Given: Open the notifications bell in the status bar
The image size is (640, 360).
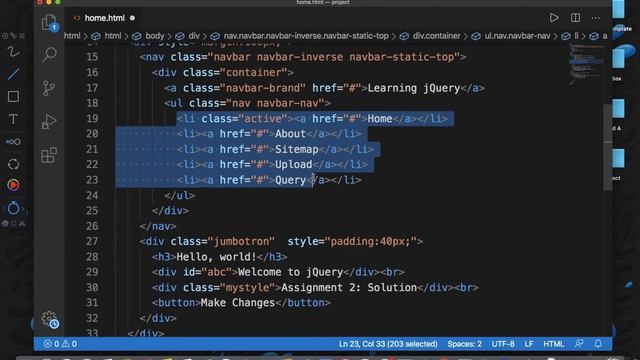Looking at the screenshot, I should (x=598, y=344).
